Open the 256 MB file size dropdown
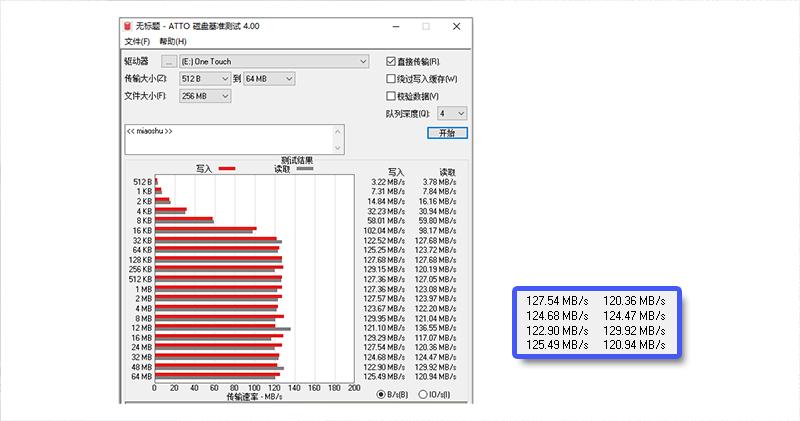800x421 pixels. (x=205, y=96)
